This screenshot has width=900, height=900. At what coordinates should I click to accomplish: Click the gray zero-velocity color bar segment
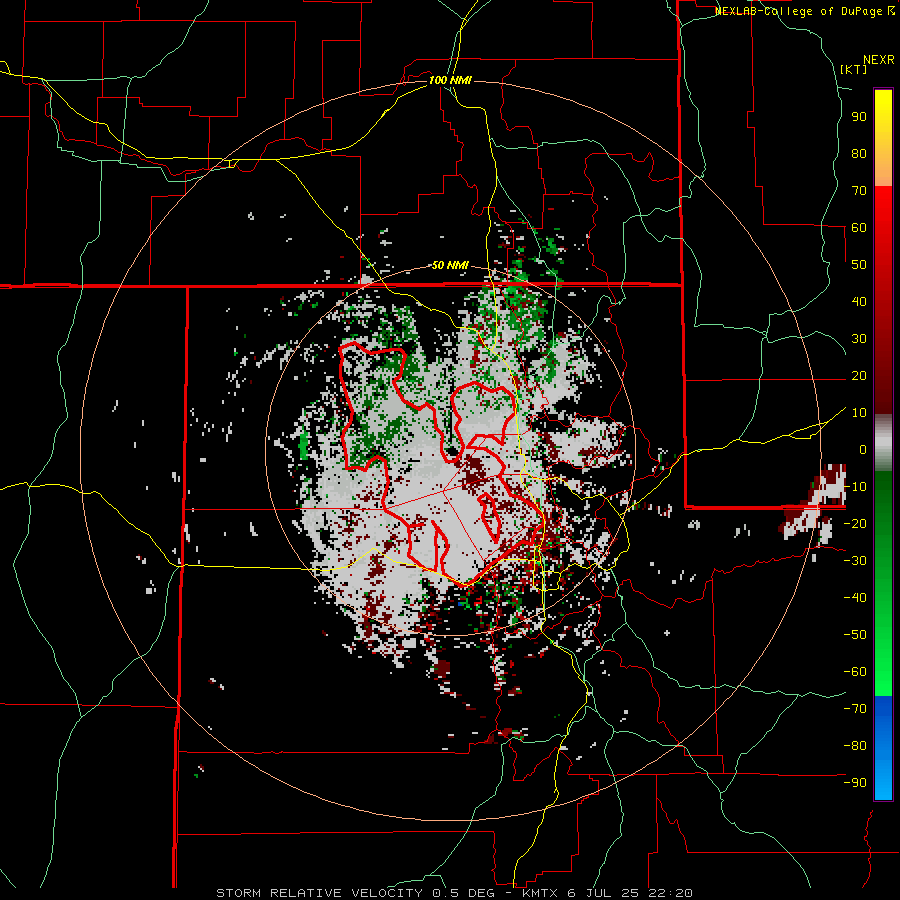tap(883, 443)
